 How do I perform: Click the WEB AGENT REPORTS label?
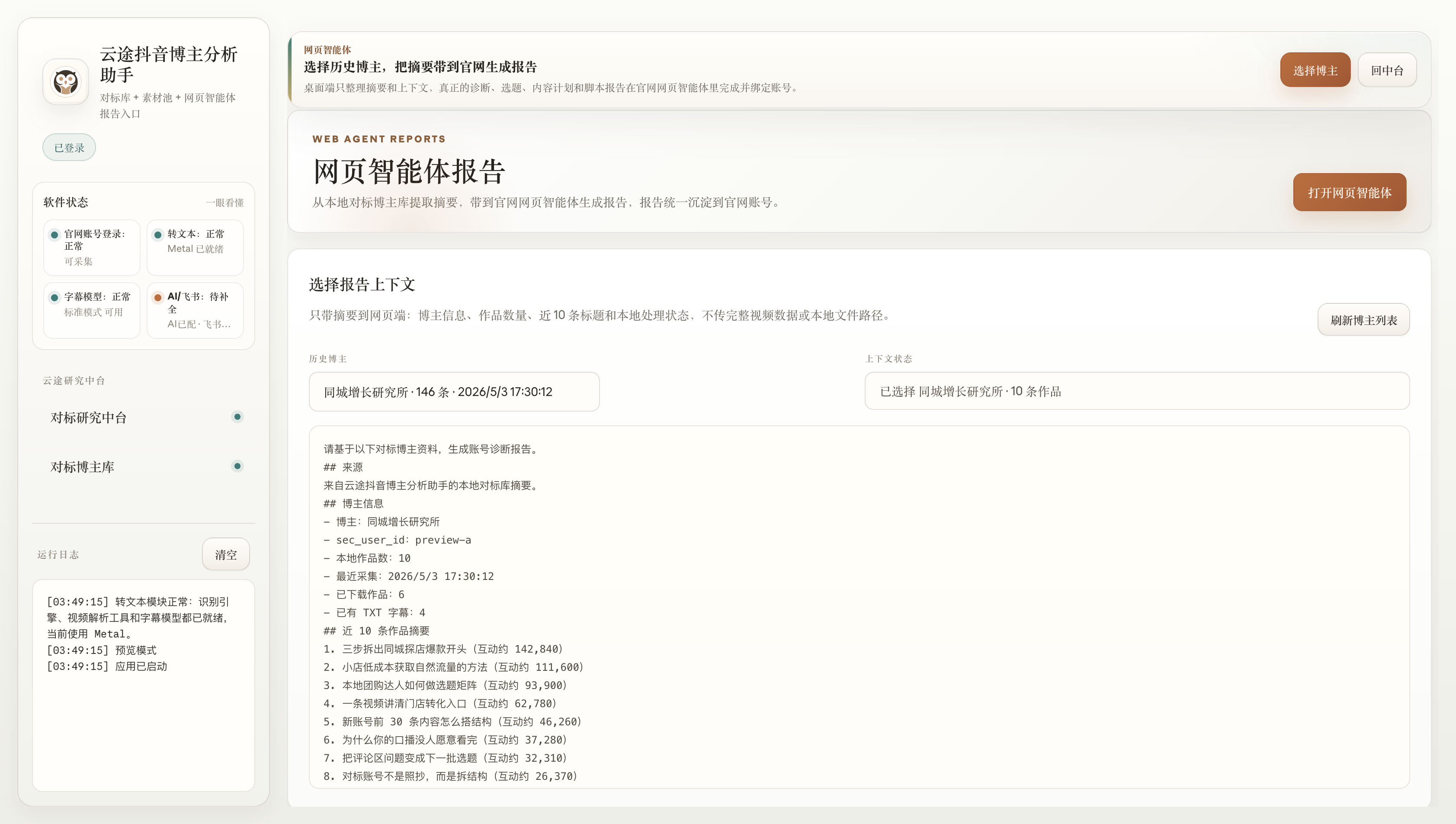(379, 139)
